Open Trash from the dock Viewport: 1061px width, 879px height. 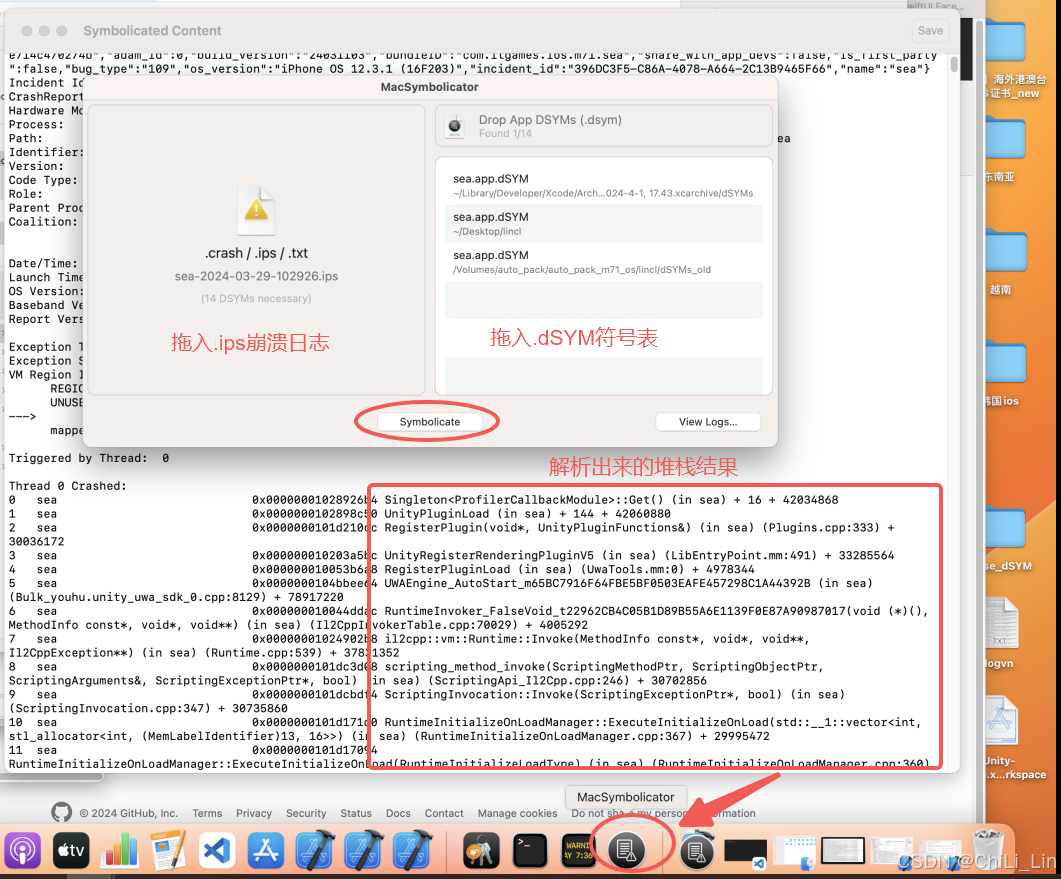(x=988, y=850)
